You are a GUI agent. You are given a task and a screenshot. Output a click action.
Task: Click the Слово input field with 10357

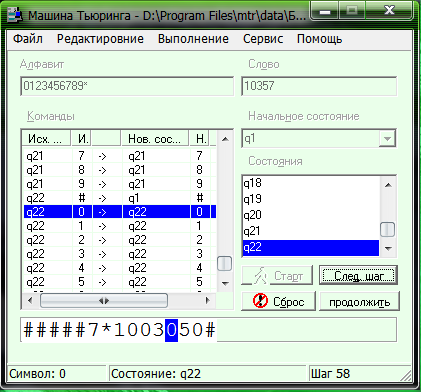tap(319, 86)
